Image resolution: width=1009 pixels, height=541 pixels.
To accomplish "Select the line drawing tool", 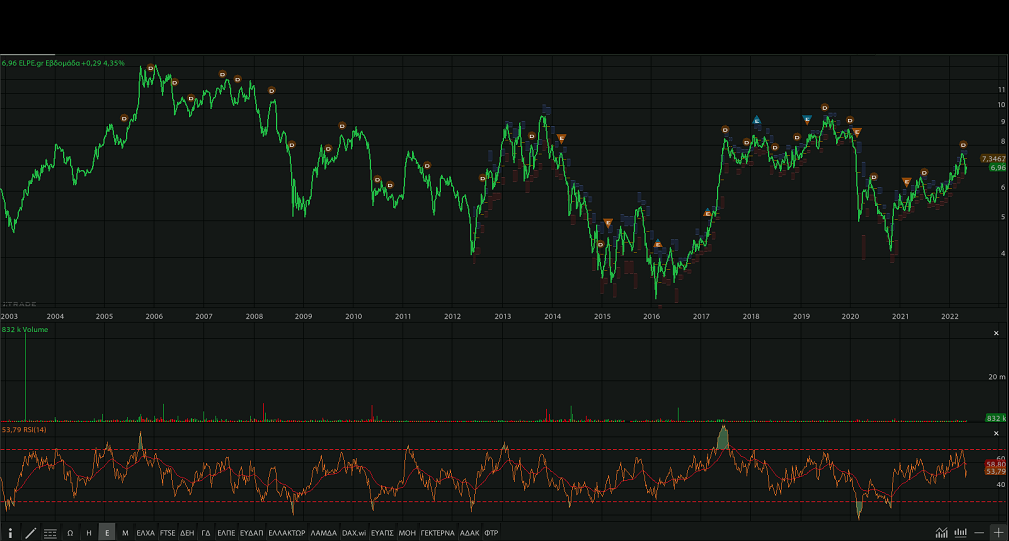I will click(31, 533).
